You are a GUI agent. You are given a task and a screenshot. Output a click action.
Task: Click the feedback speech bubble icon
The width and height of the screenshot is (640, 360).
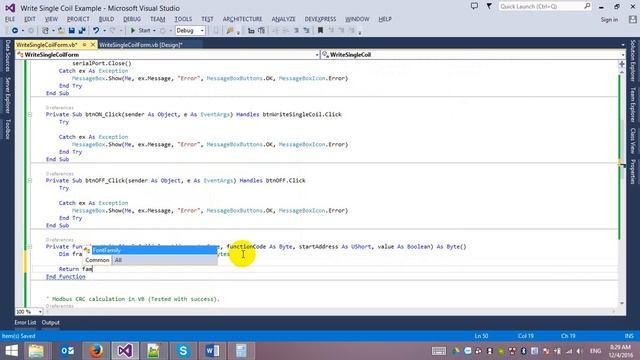point(474,7)
